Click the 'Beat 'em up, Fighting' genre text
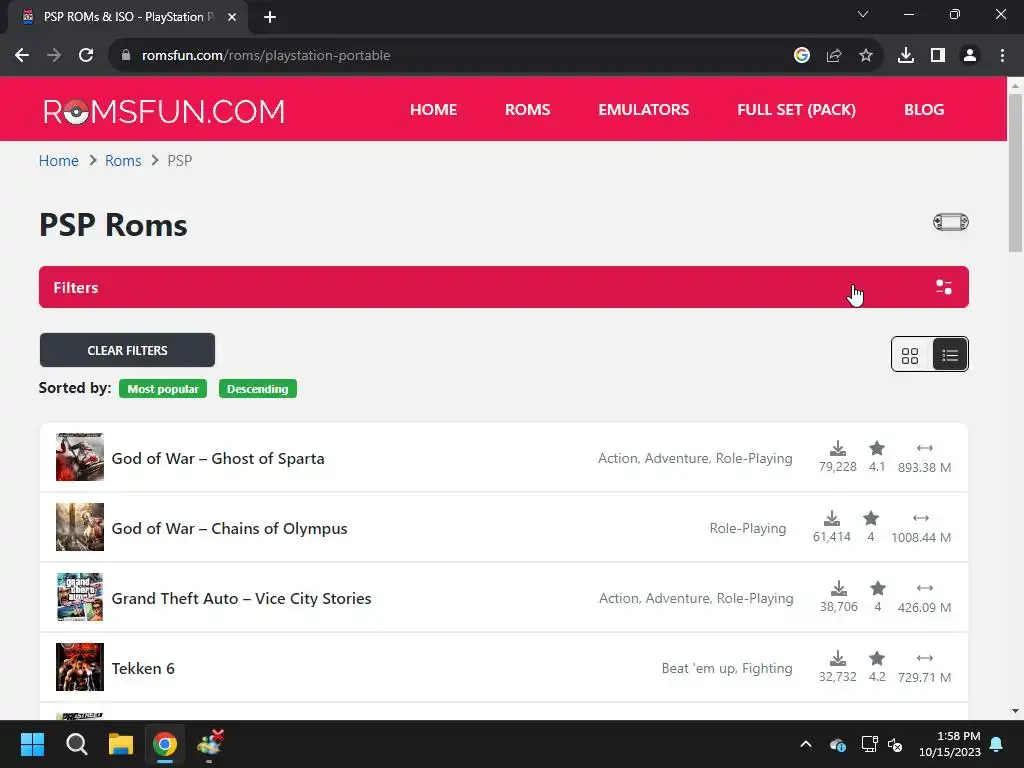Viewport: 1024px width, 768px height. tap(727, 668)
